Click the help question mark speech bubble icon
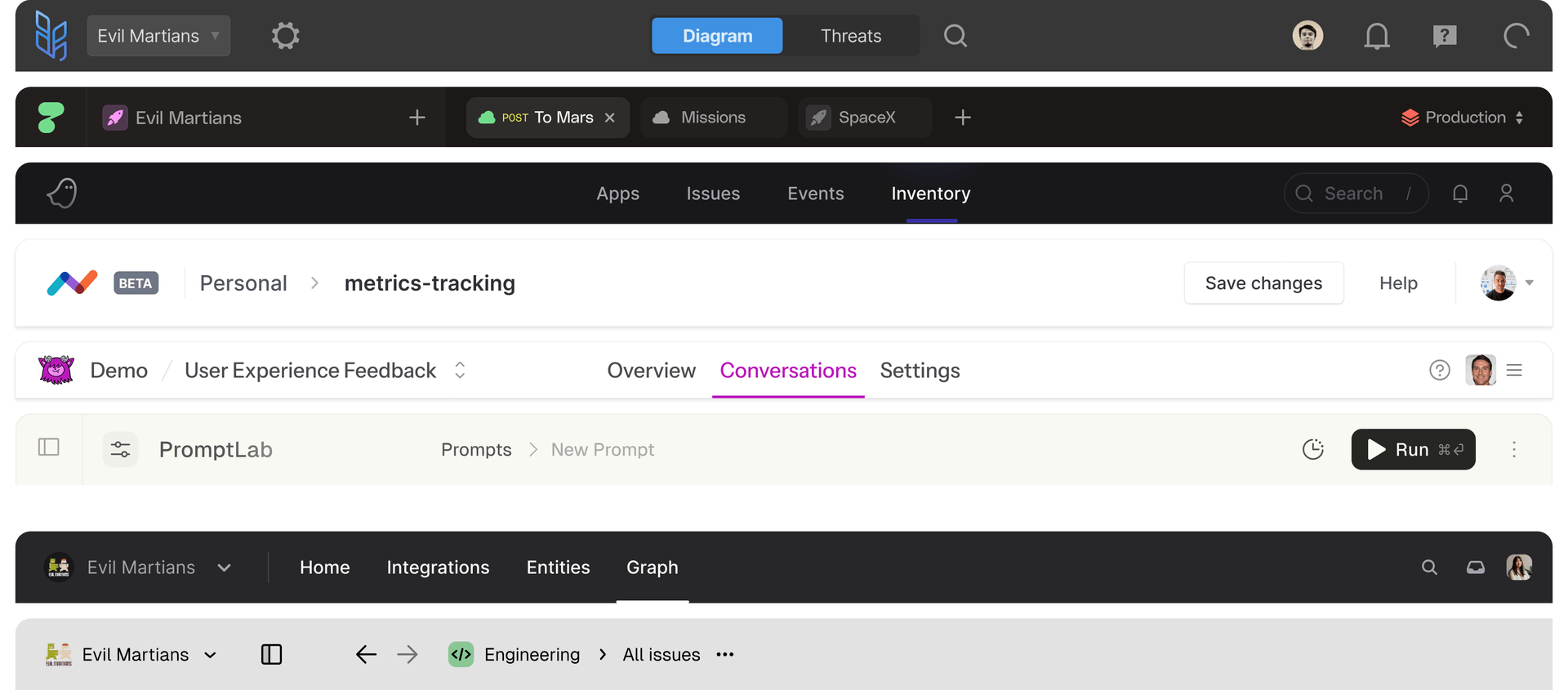This screenshot has height=690, width=1568. tap(1444, 36)
